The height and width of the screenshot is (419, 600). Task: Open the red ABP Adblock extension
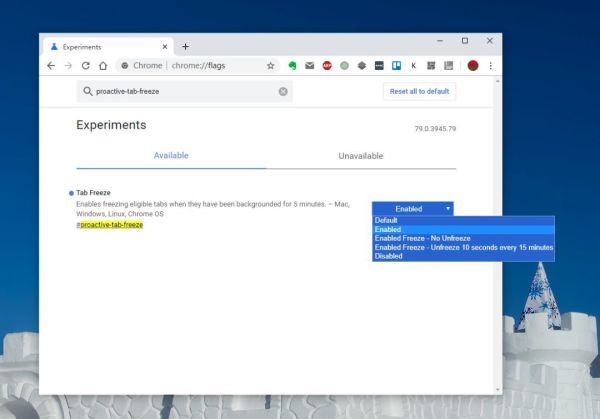[327, 66]
